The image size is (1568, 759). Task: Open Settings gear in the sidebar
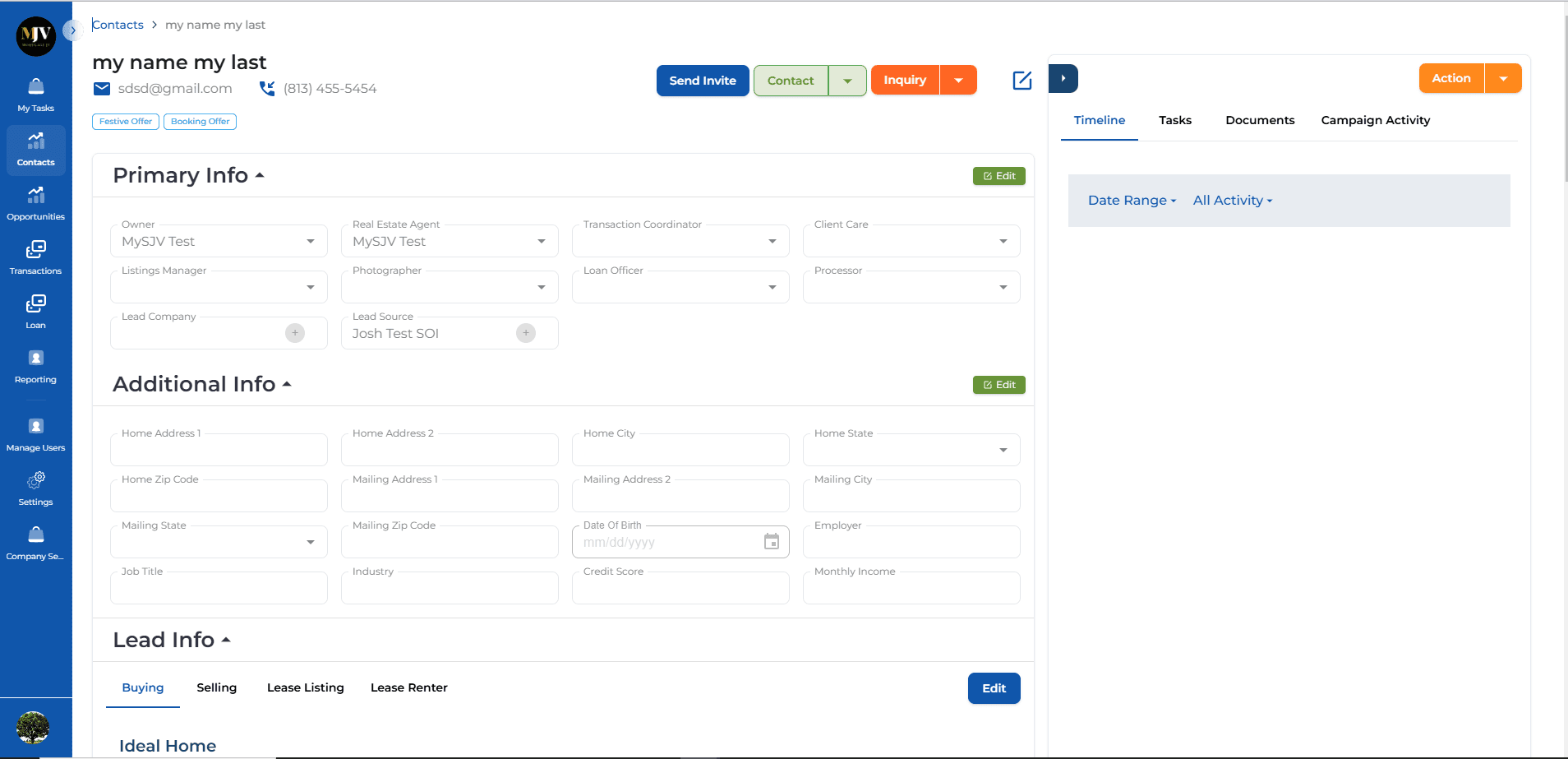pos(36,480)
